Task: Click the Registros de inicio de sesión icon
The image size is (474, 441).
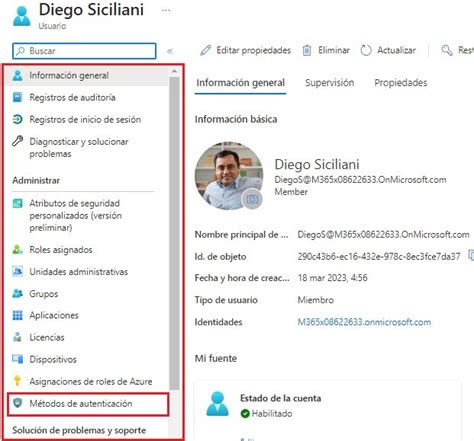Action: pos(17,119)
